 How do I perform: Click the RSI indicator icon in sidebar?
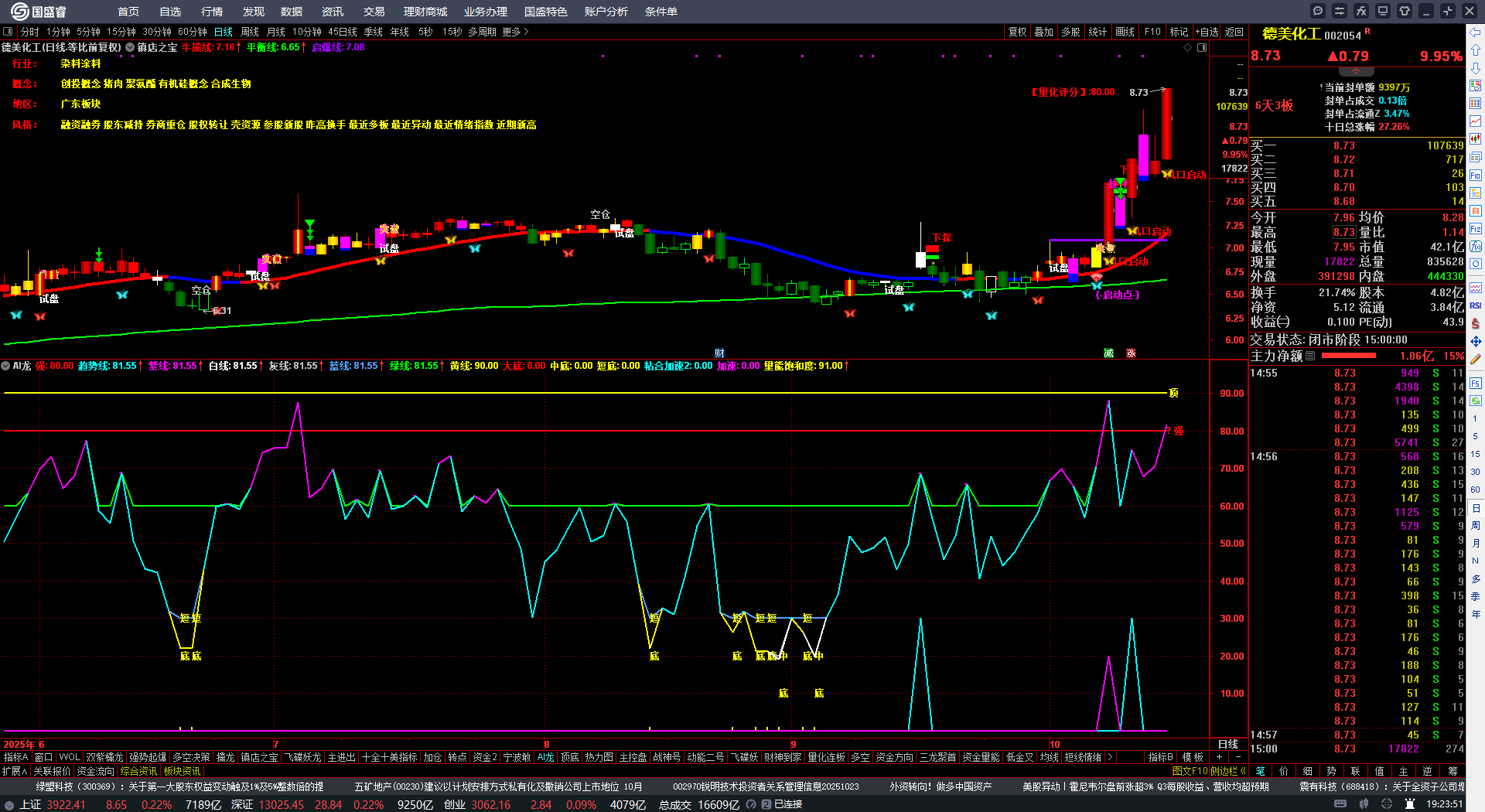click(1476, 305)
